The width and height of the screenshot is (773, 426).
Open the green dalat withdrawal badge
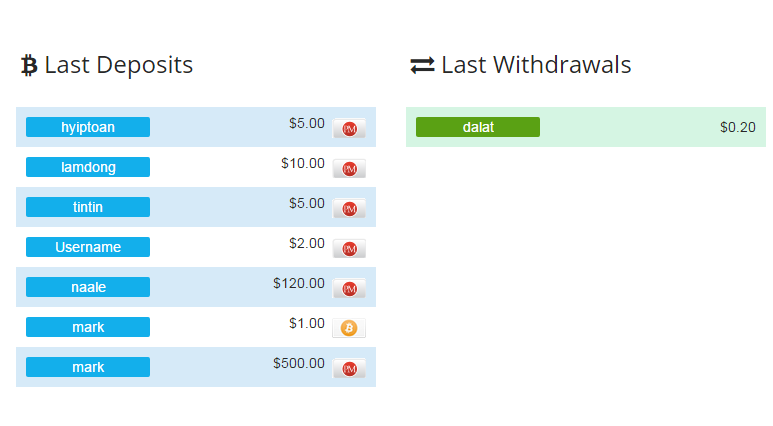[478, 127]
